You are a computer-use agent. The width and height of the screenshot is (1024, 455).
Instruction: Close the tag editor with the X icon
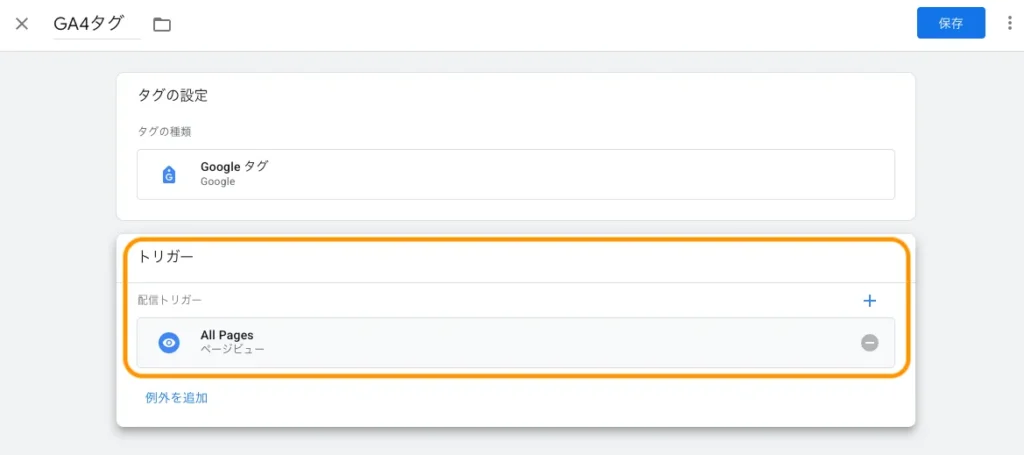pyautogui.click(x=22, y=24)
